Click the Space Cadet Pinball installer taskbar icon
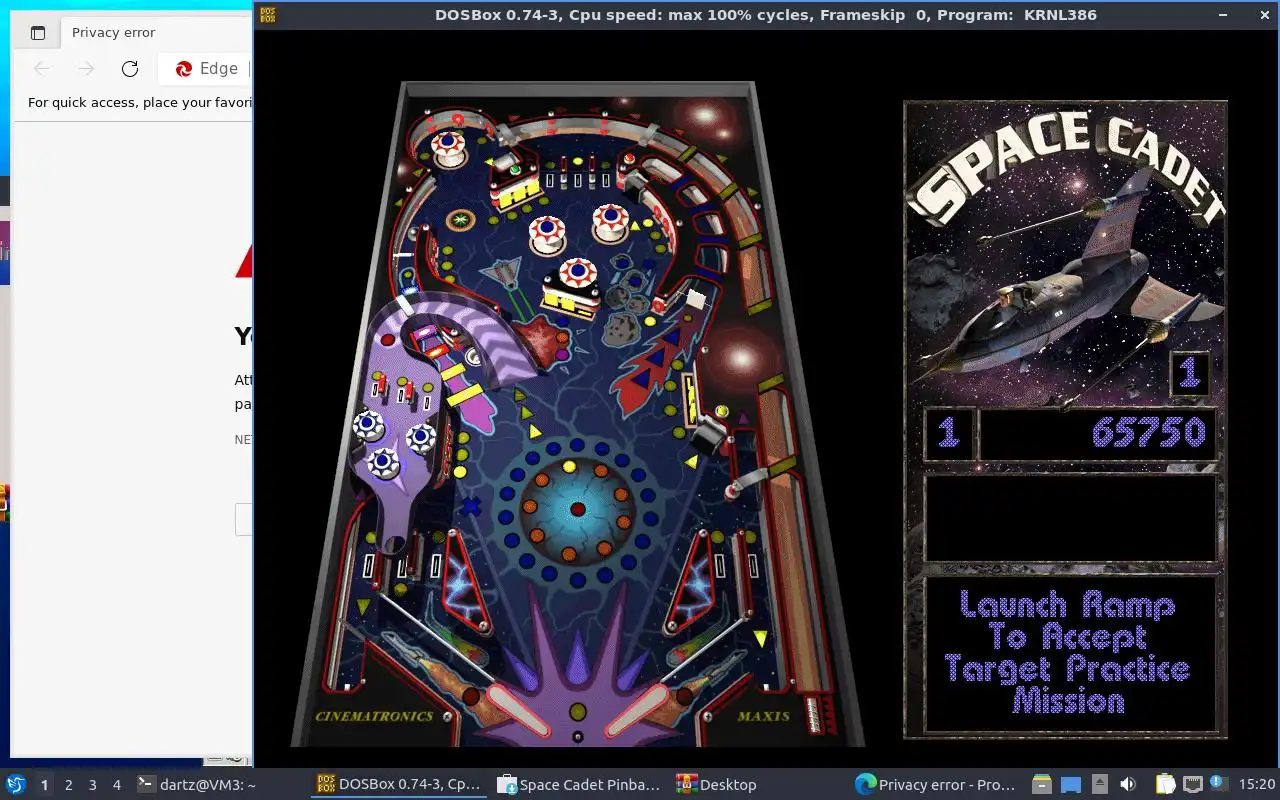 coord(506,784)
